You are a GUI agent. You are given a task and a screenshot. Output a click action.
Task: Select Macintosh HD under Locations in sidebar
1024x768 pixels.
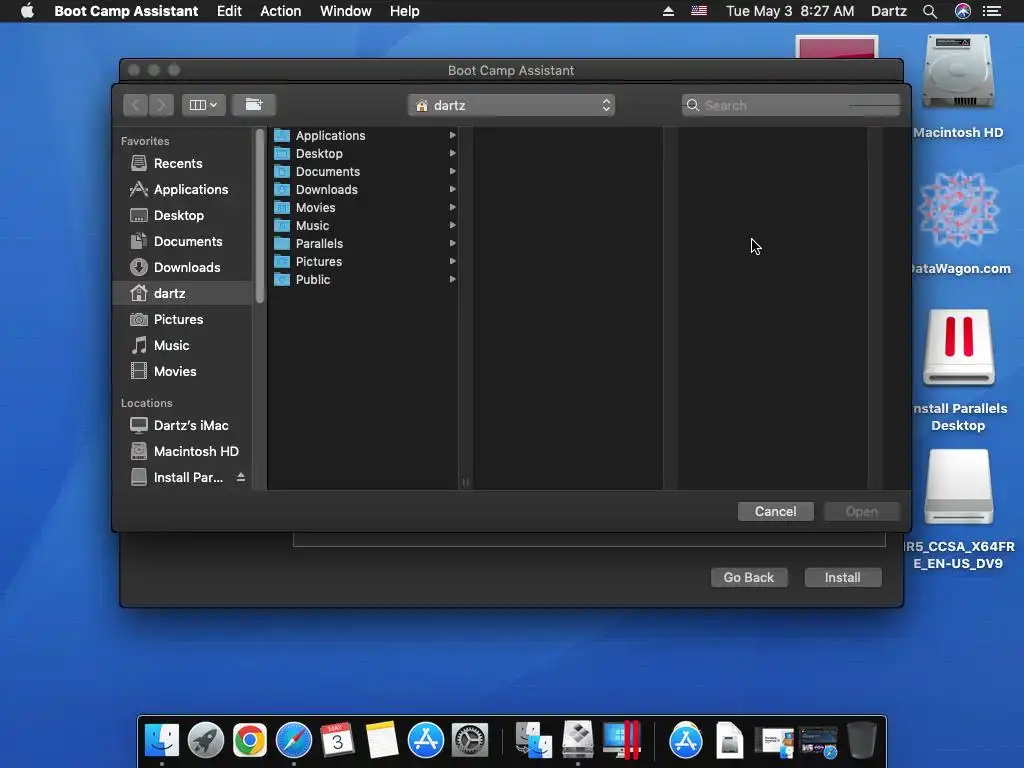[x=184, y=451]
